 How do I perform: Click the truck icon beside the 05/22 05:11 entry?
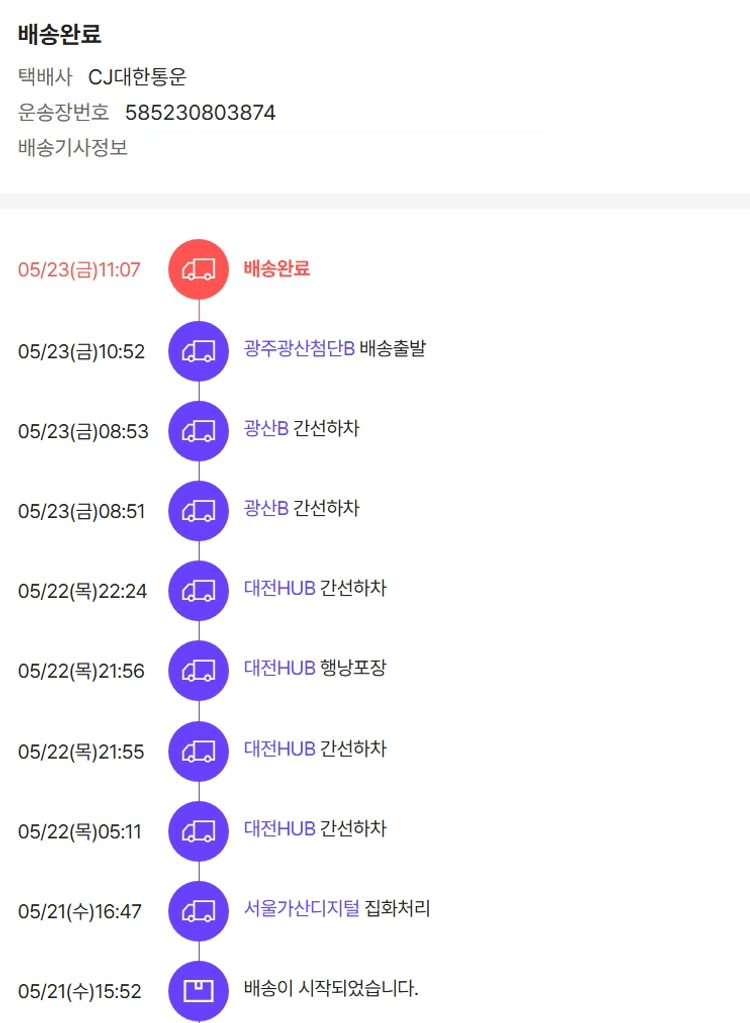coord(199,831)
